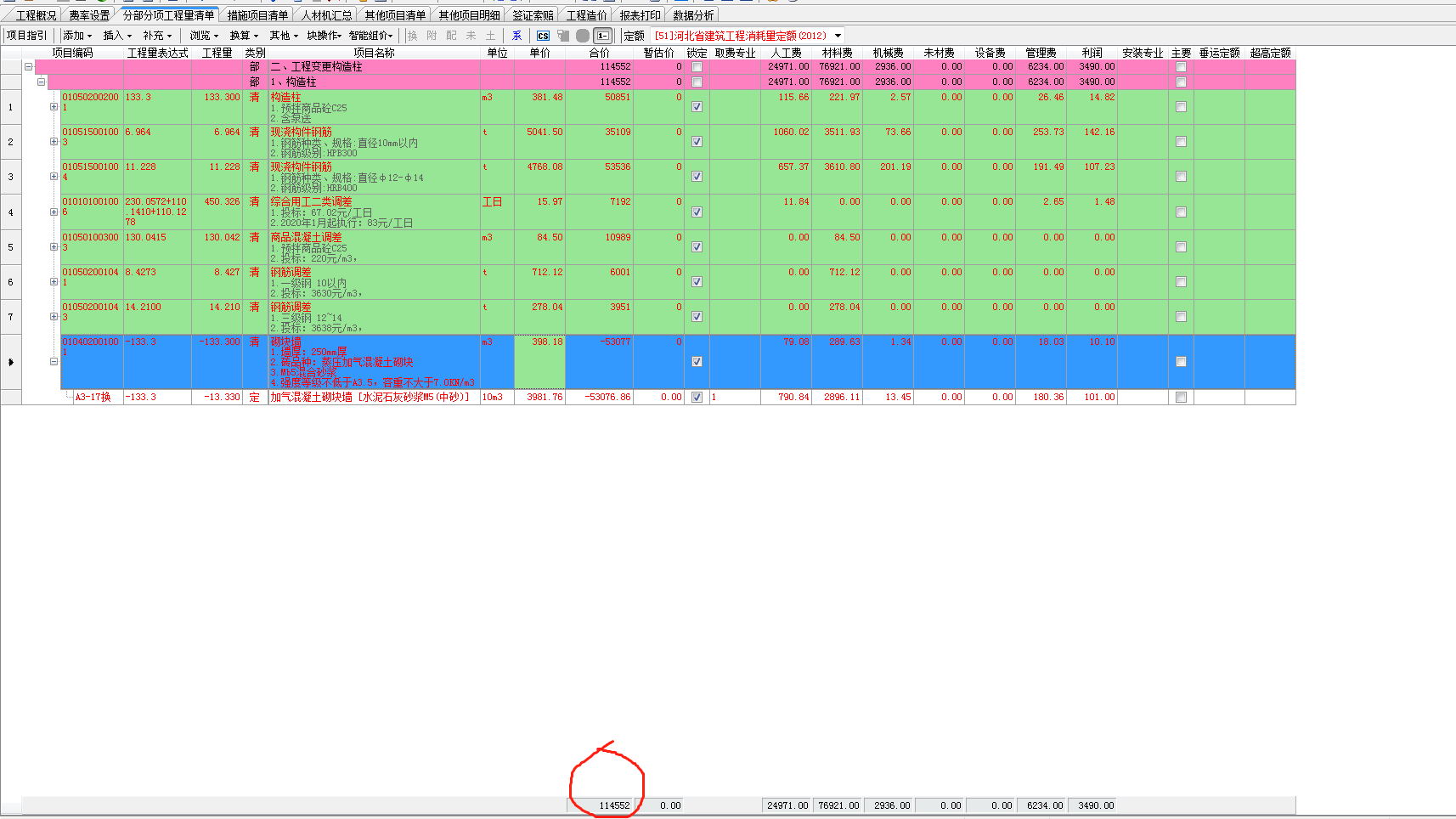
Task: Click the 项目指引 button
Action: [x=27, y=36]
